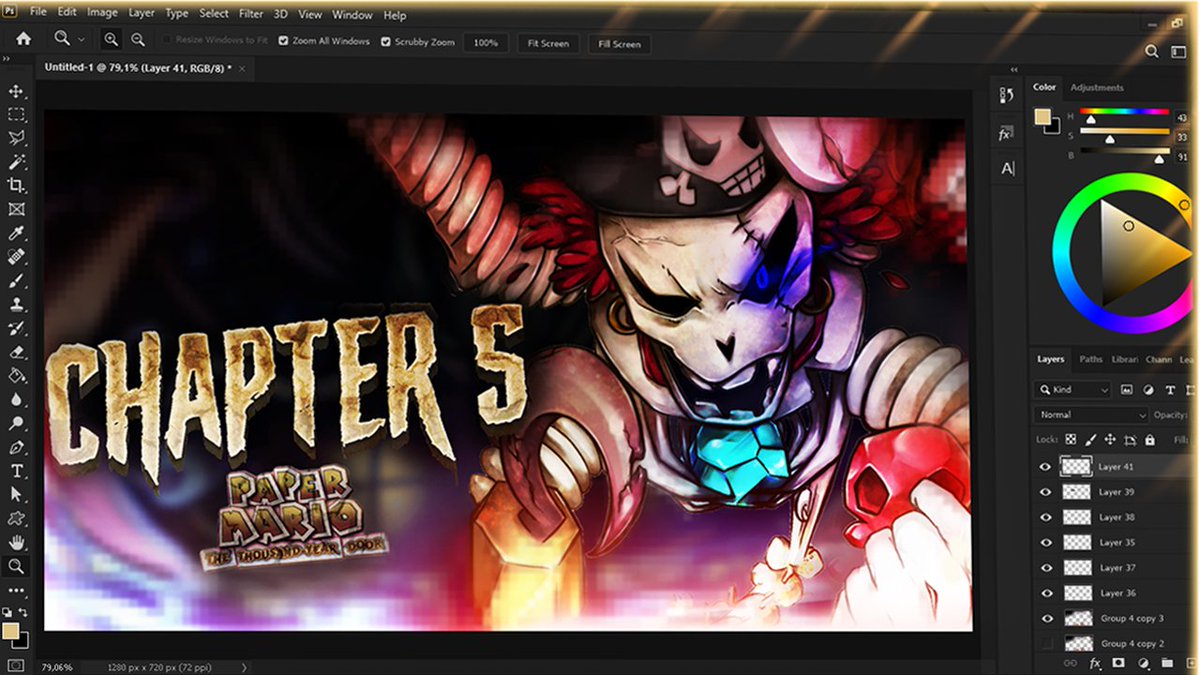Image resolution: width=1200 pixels, height=675 pixels.
Task: Select the Move tool
Action: [x=17, y=91]
